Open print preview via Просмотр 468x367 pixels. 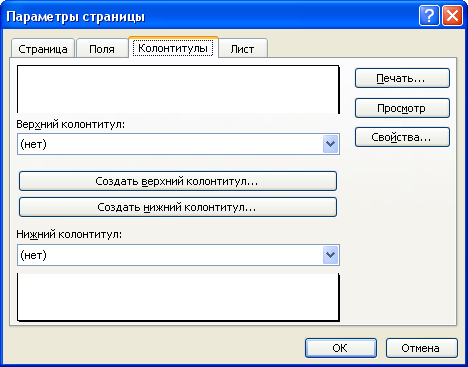(402, 108)
